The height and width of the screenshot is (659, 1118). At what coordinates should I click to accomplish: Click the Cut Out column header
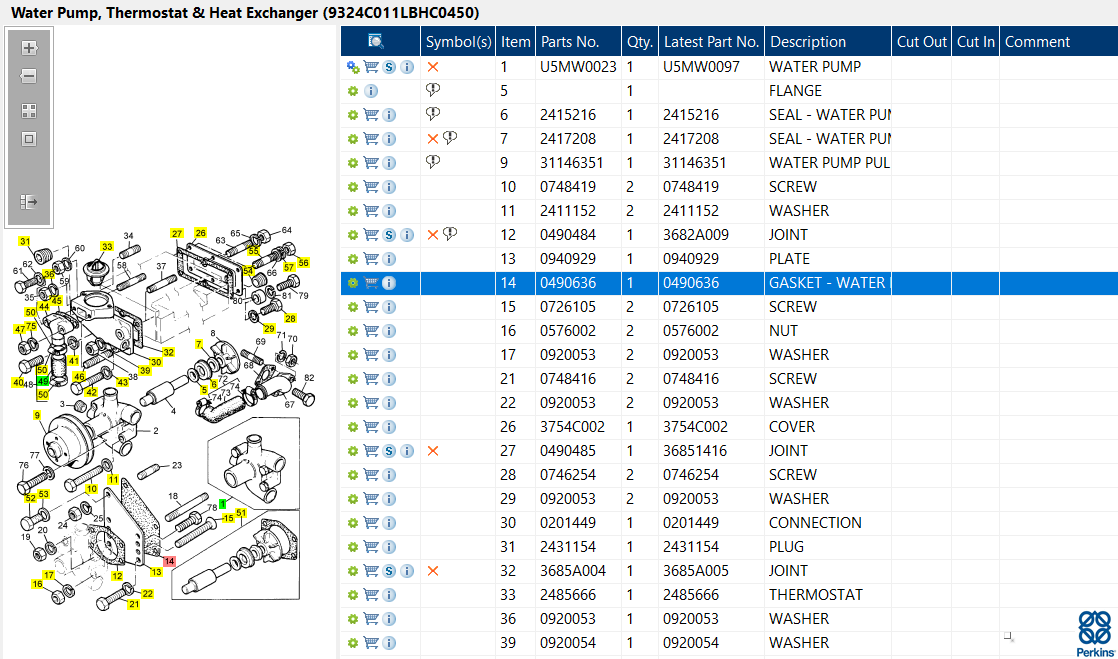point(921,41)
